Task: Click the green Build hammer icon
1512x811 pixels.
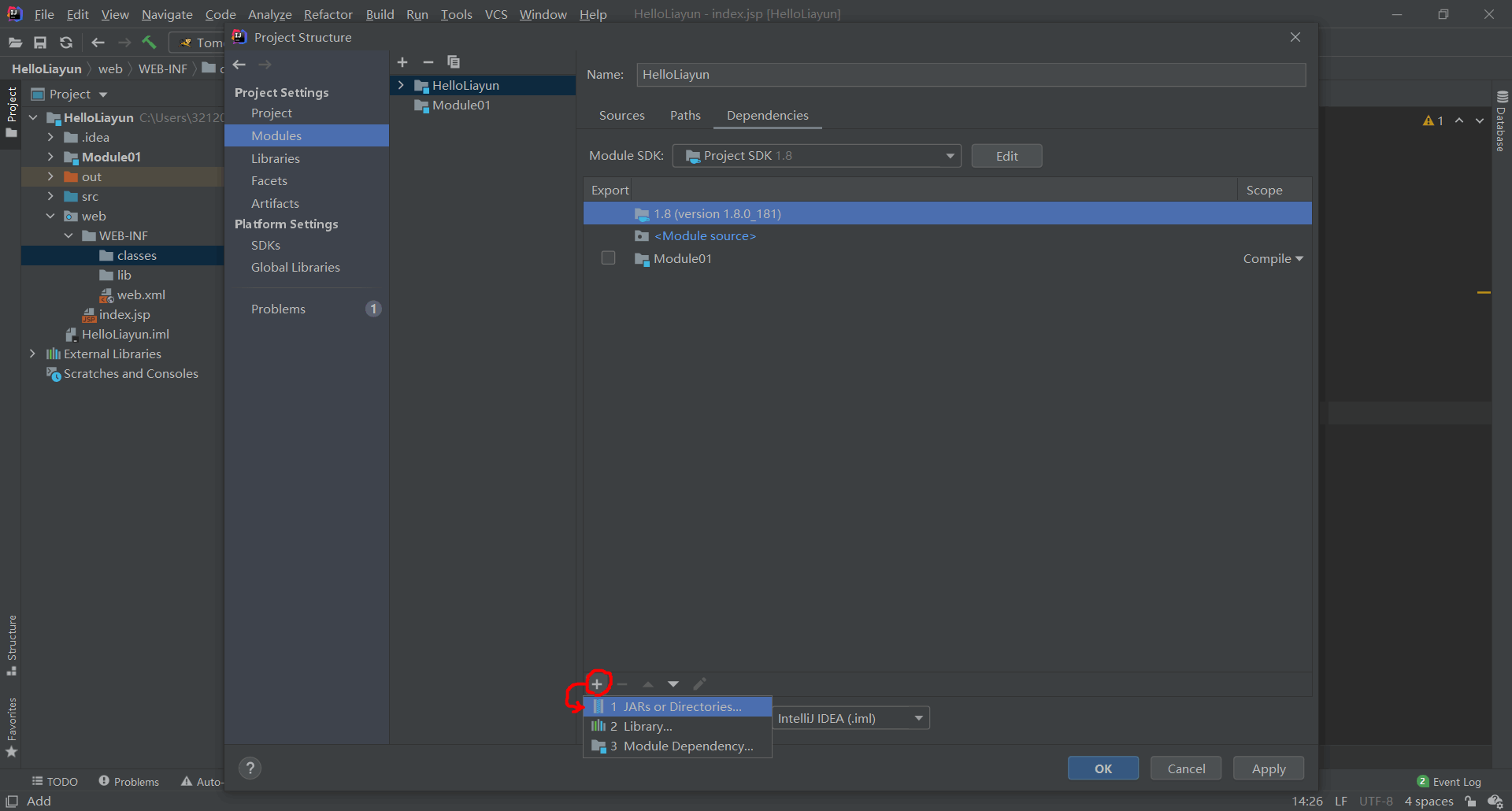Action: (149, 43)
